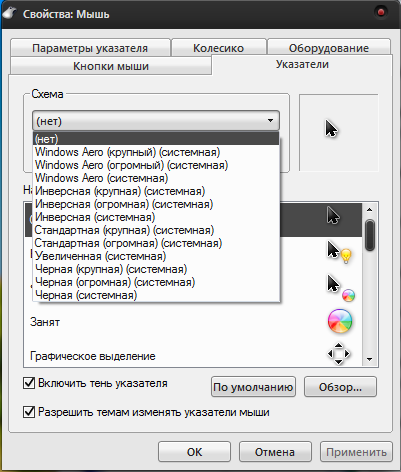Select the Занят busy color wheel icon
Viewport: 401px width, 472px height.
coord(340,321)
